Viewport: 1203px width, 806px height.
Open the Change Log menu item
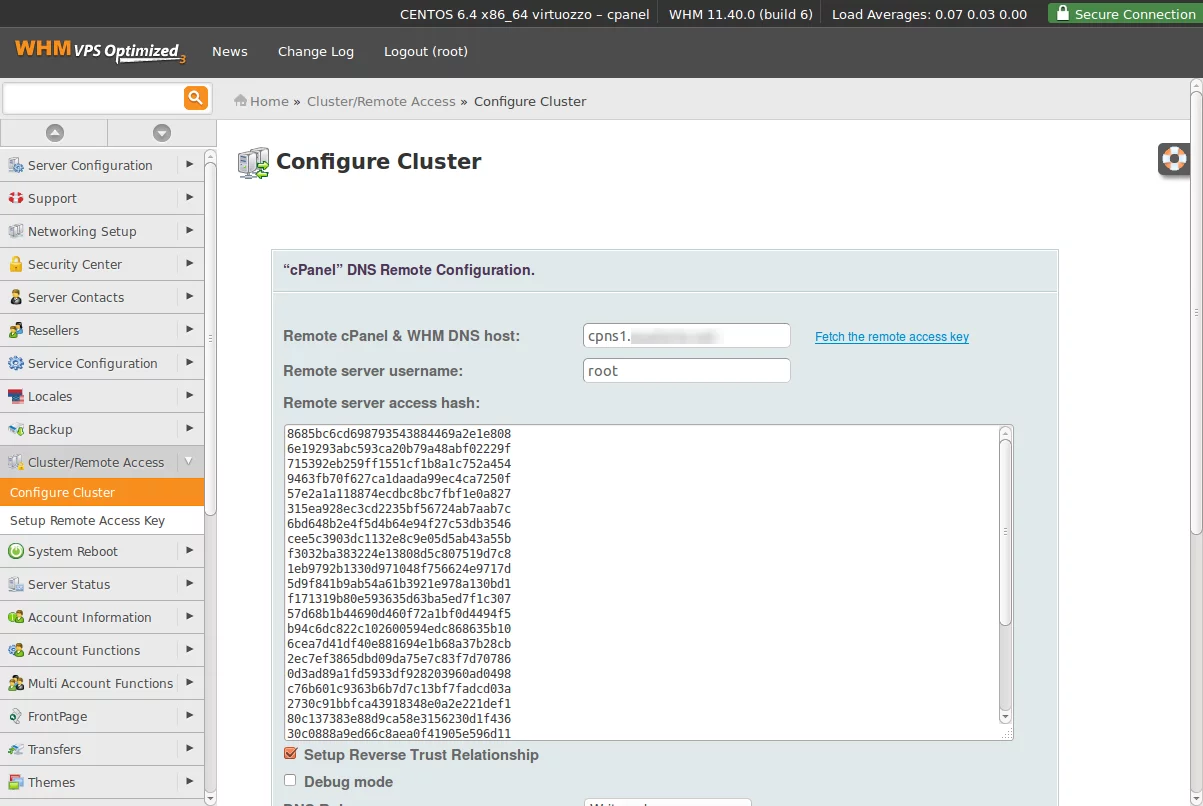tap(316, 51)
